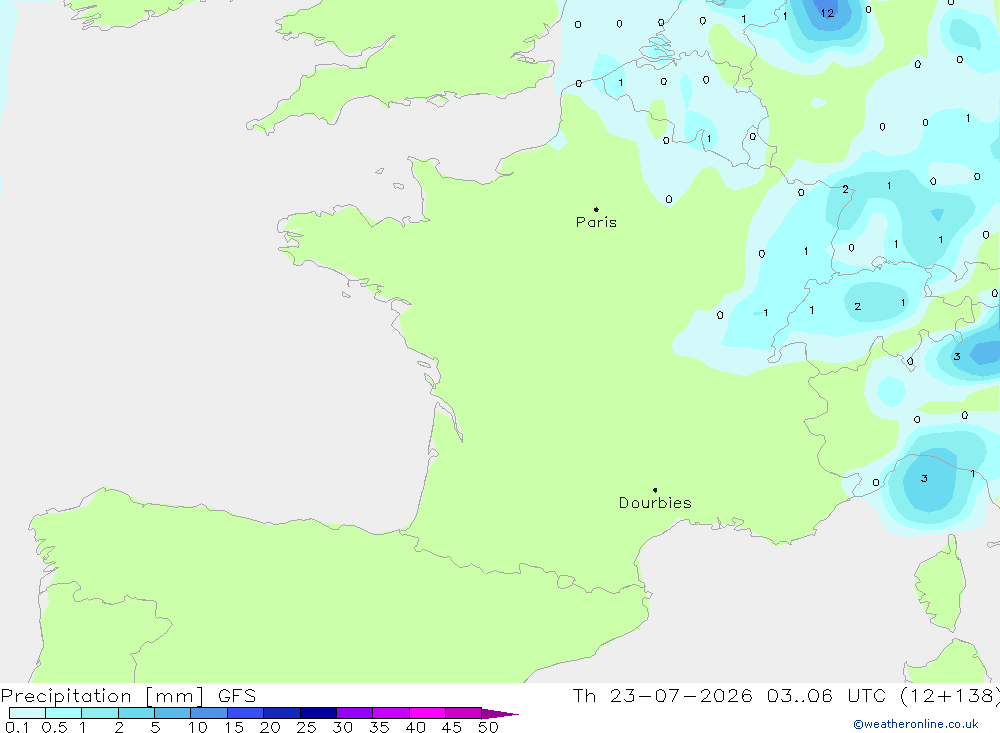The width and height of the screenshot is (1000, 733).
Task: Click the 'Th 23-07-2026' date text
Action: (662, 696)
